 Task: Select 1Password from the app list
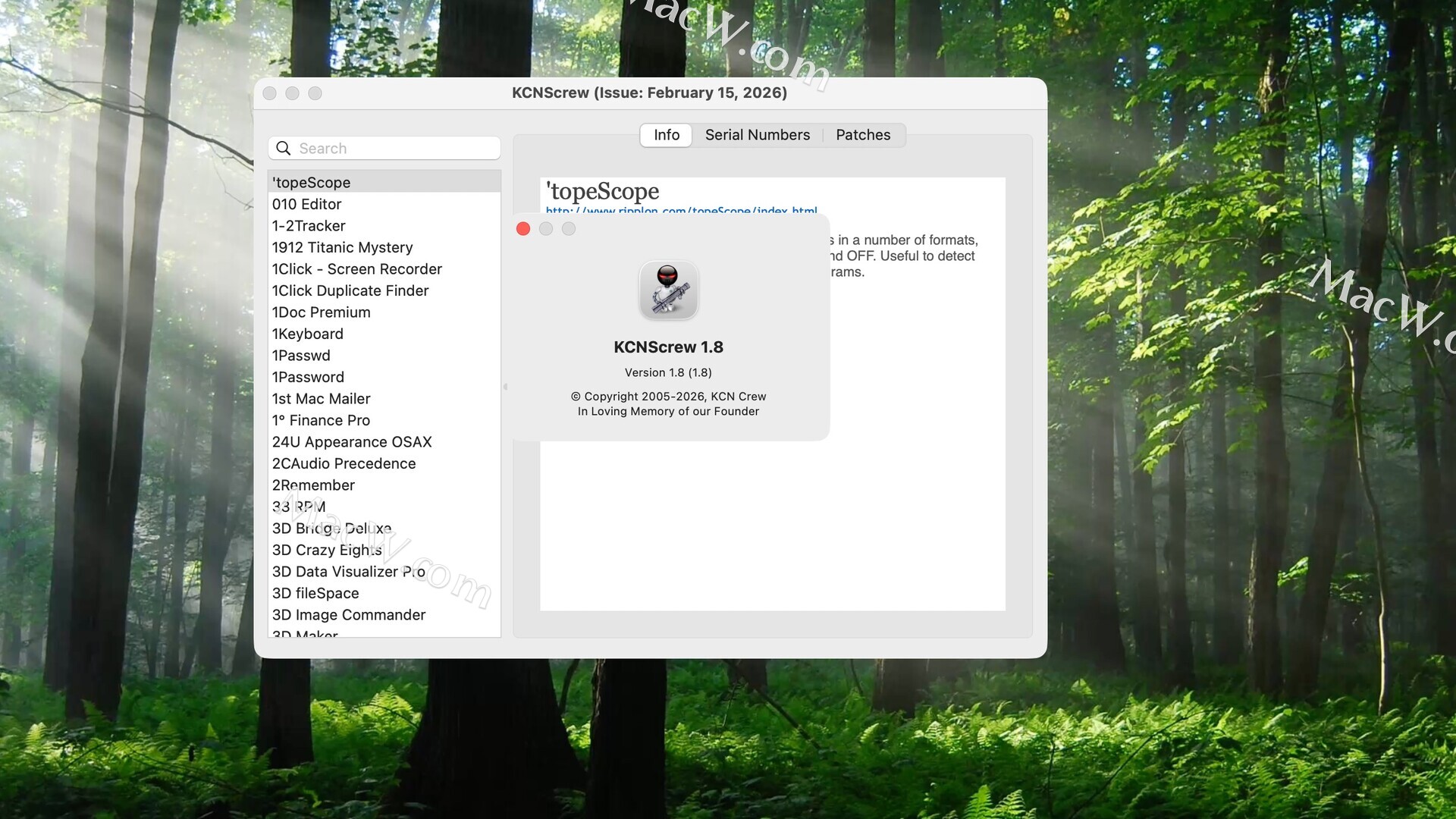point(308,377)
